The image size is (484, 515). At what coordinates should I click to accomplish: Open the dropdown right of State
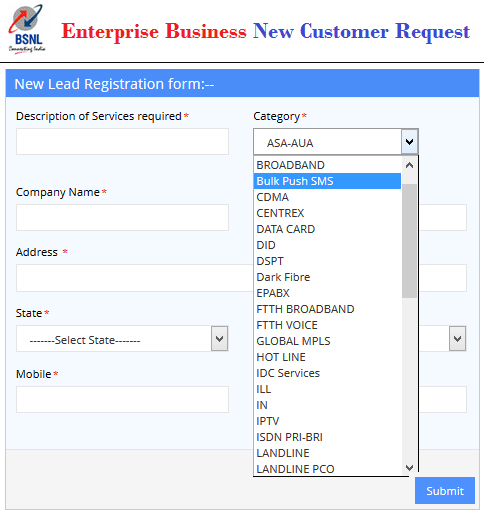click(457, 339)
